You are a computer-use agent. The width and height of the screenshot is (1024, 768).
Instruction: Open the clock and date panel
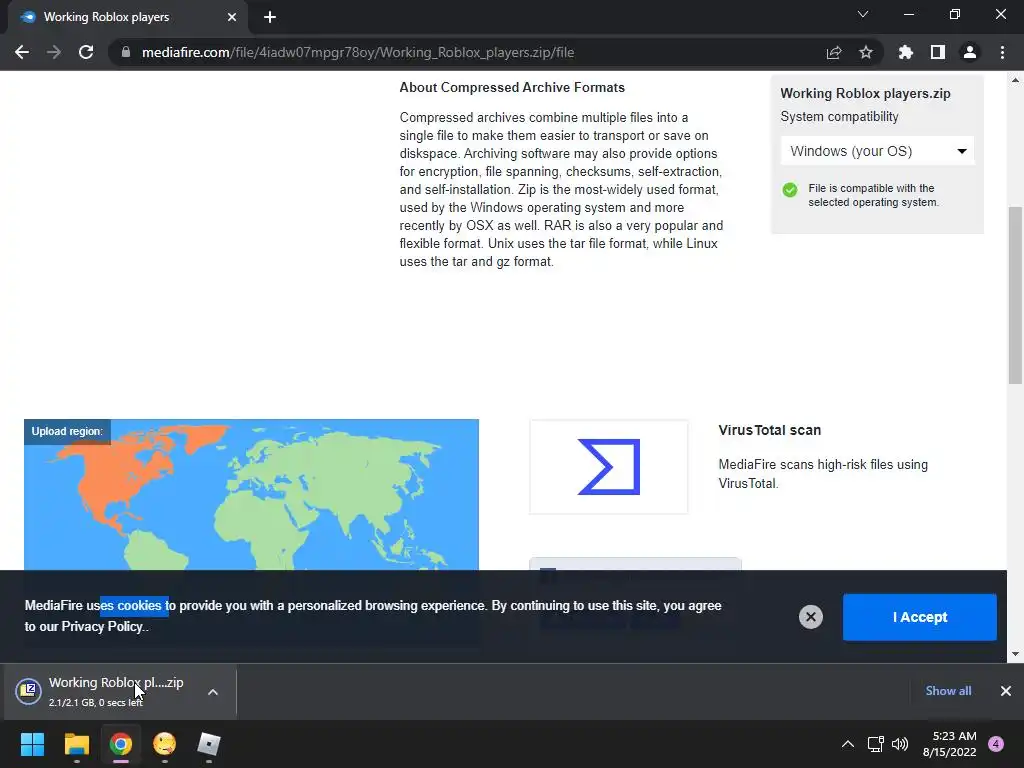coord(950,744)
